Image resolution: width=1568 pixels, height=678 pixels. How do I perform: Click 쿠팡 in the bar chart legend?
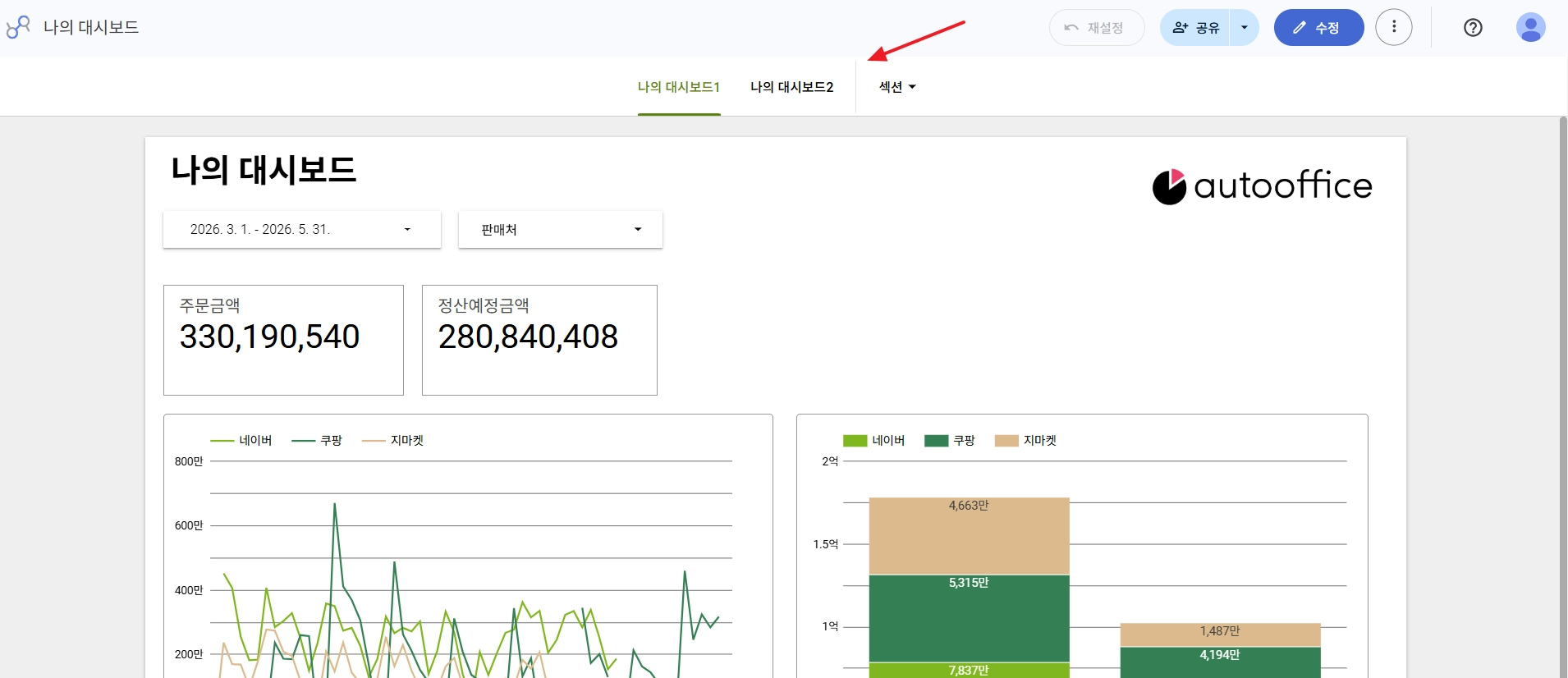(950, 441)
